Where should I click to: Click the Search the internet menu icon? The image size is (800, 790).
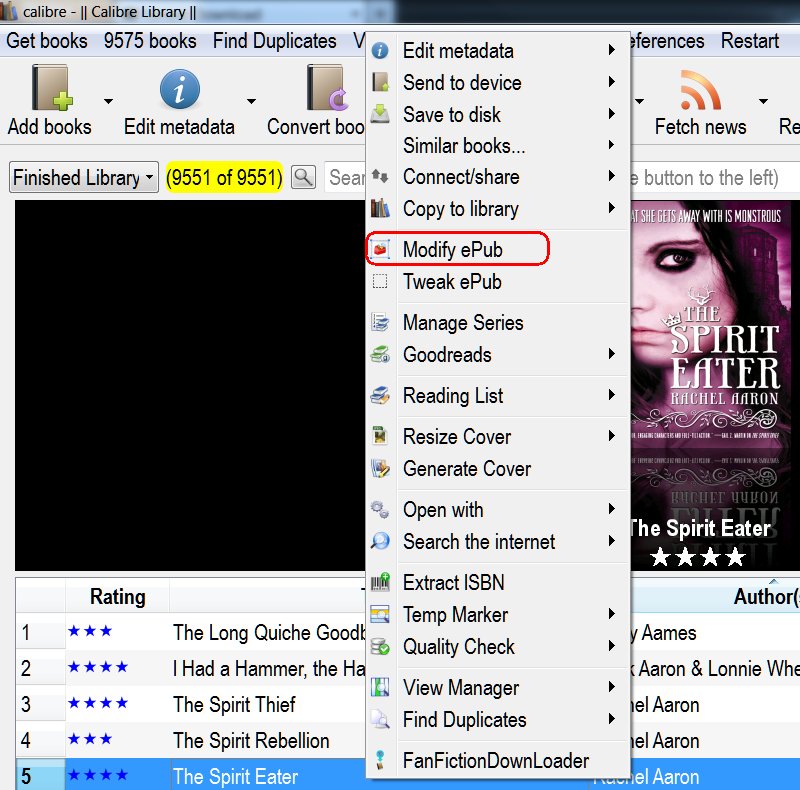point(380,541)
